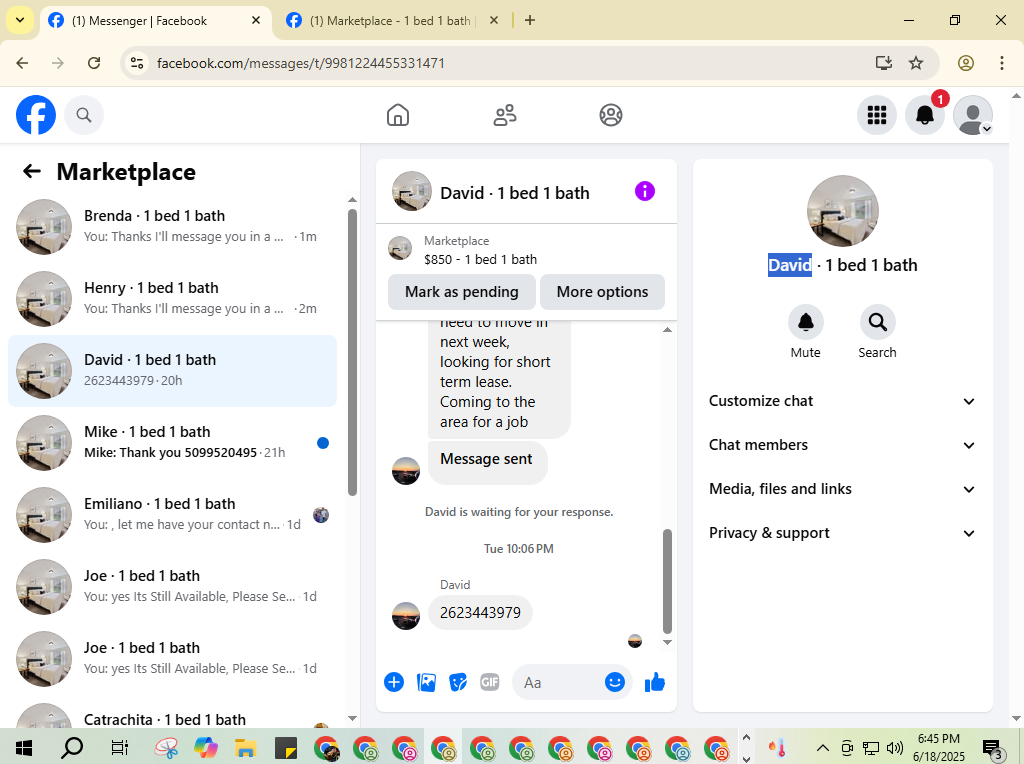Click the address bar URL
Screen dimensions: 1024x764
300,63
